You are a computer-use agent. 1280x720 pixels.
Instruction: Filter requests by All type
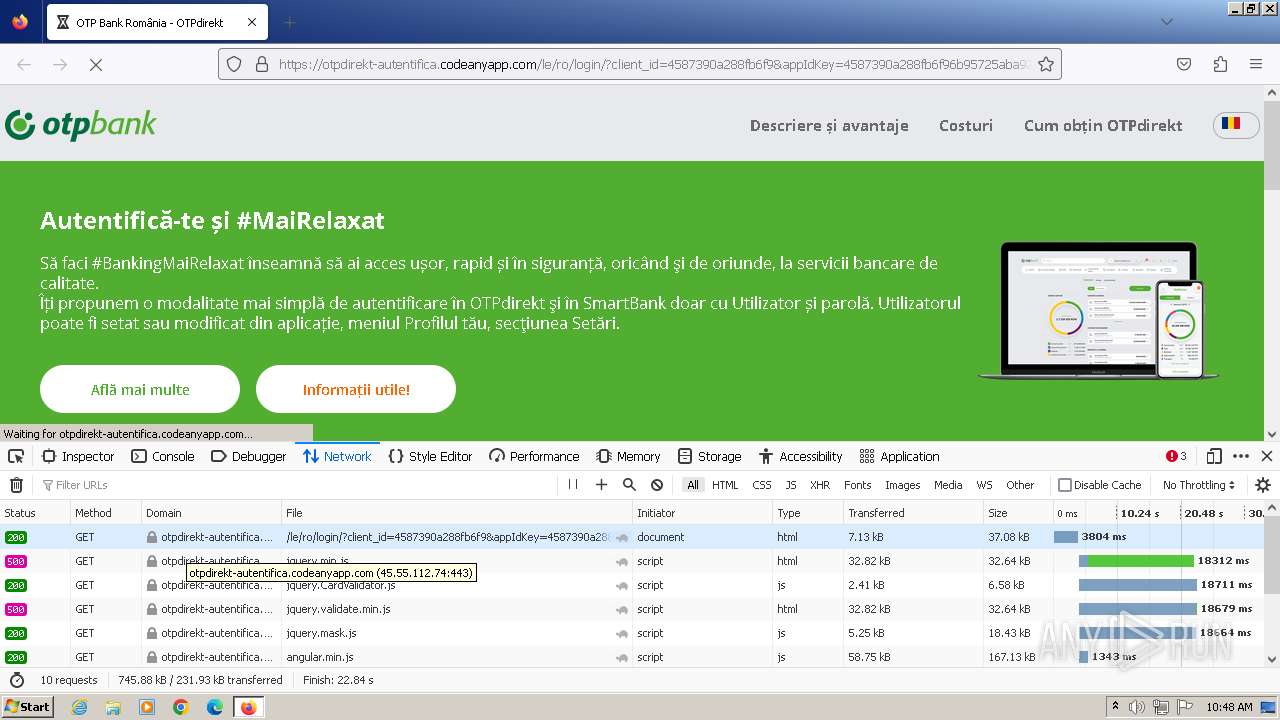tap(692, 485)
